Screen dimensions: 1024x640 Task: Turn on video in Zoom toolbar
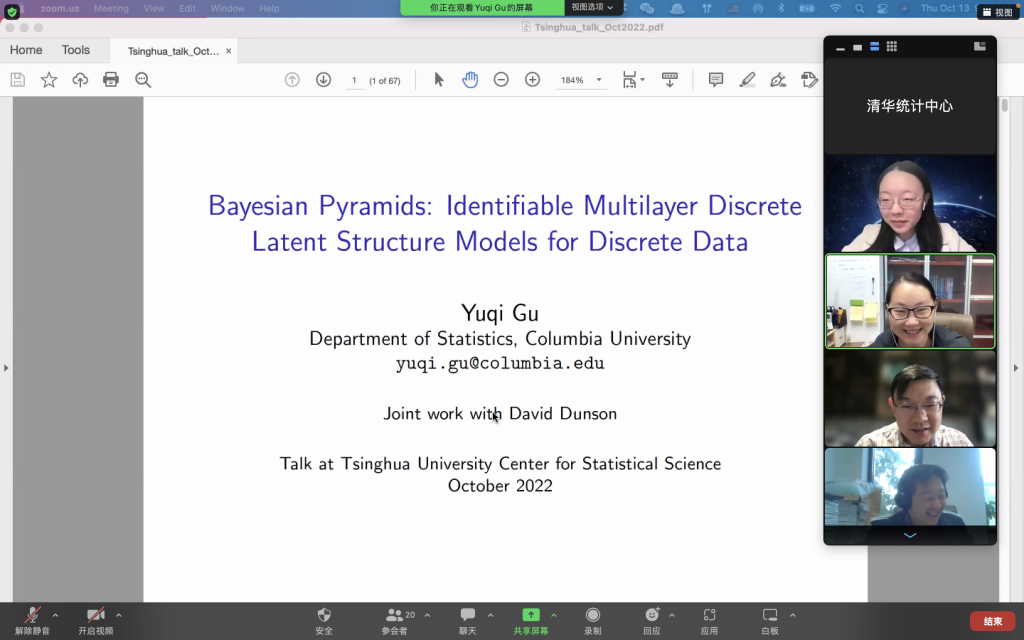click(x=96, y=620)
